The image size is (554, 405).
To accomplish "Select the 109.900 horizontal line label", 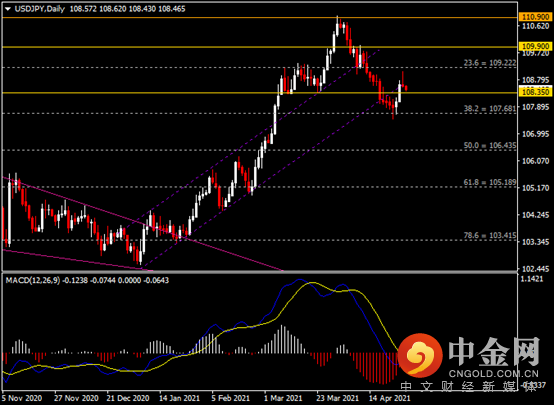I will pyautogui.click(x=535, y=46).
